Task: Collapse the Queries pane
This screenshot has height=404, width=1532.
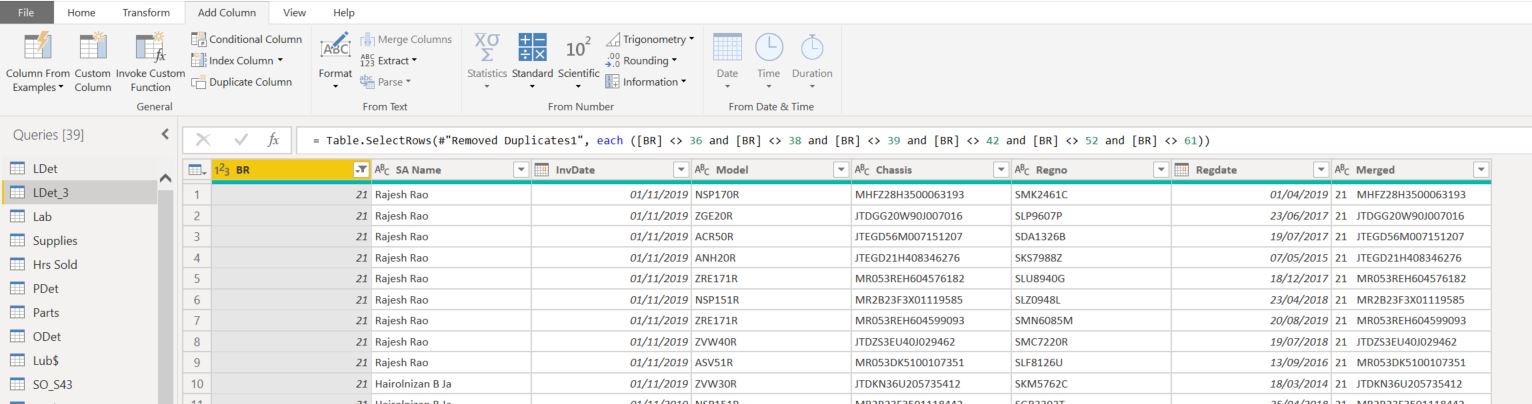Action: click(165, 135)
